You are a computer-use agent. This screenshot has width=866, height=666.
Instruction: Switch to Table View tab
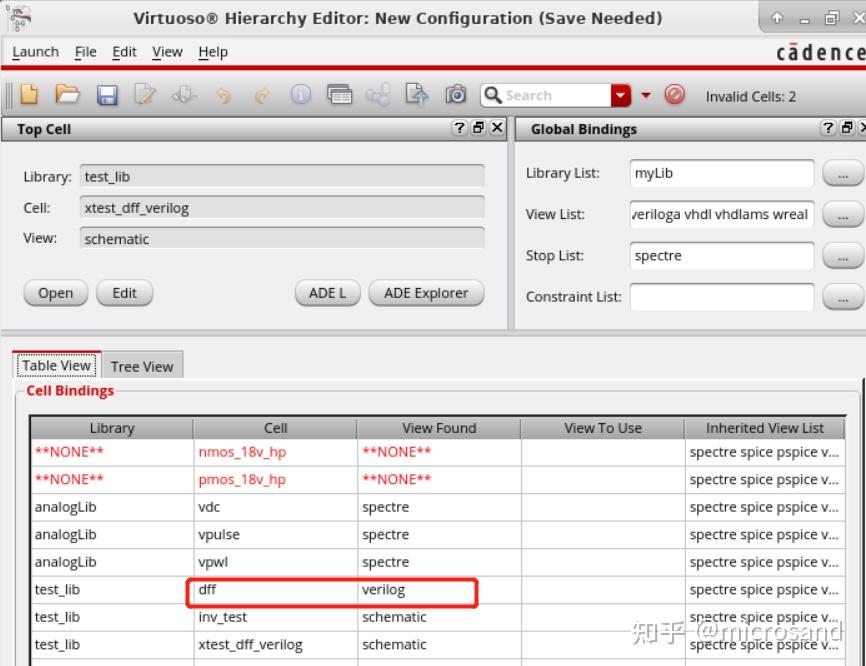point(56,366)
